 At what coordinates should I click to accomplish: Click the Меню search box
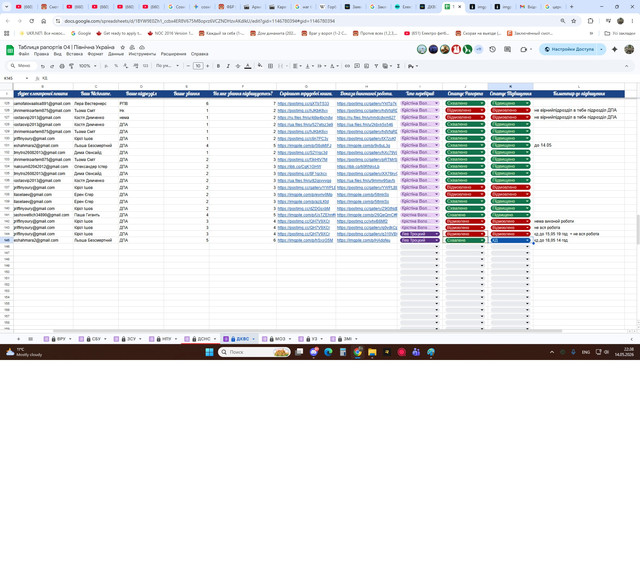[22, 66]
